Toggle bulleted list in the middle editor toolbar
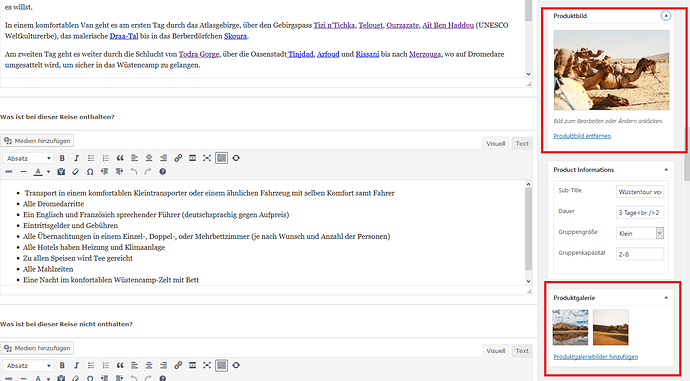 [91, 158]
